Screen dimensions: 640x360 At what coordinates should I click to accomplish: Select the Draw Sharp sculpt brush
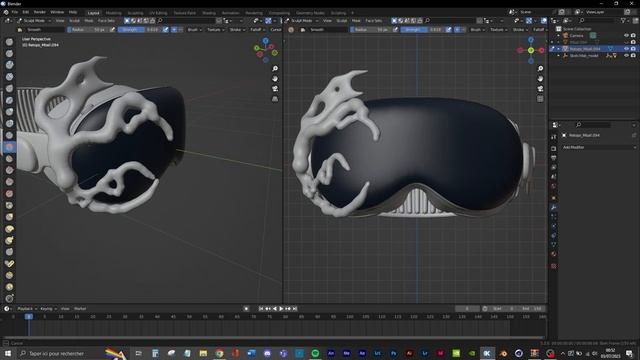coord(9,53)
